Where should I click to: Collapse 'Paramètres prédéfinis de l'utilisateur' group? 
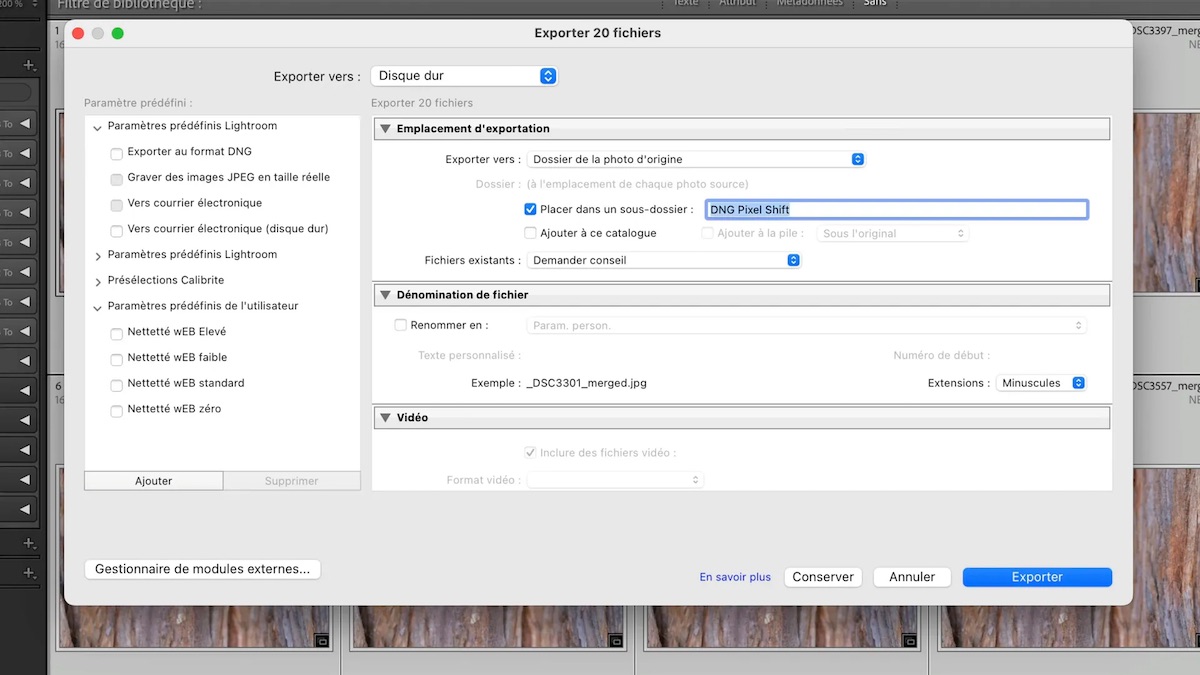click(x=98, y=308)
